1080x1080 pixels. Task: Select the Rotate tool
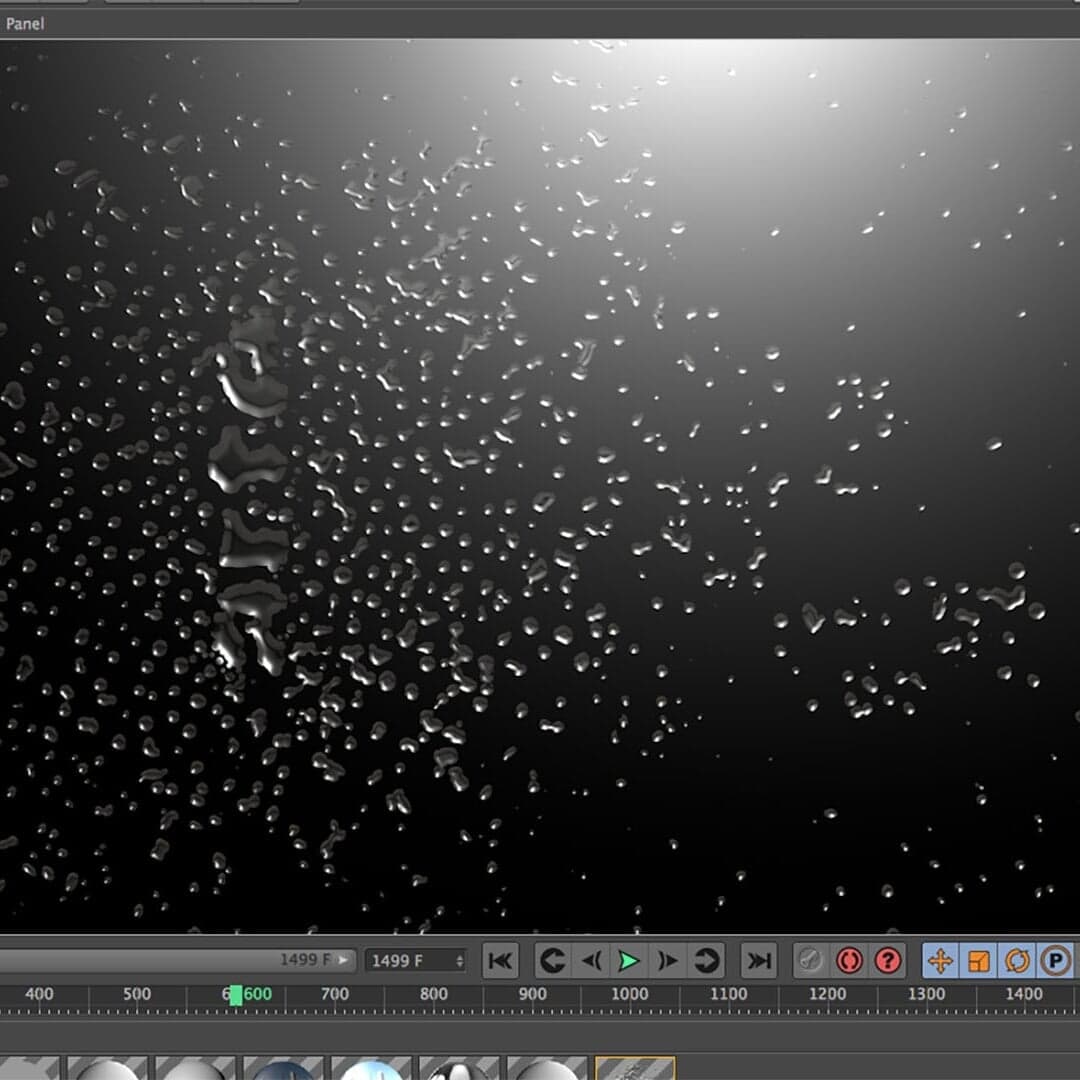coord(1018,961)
